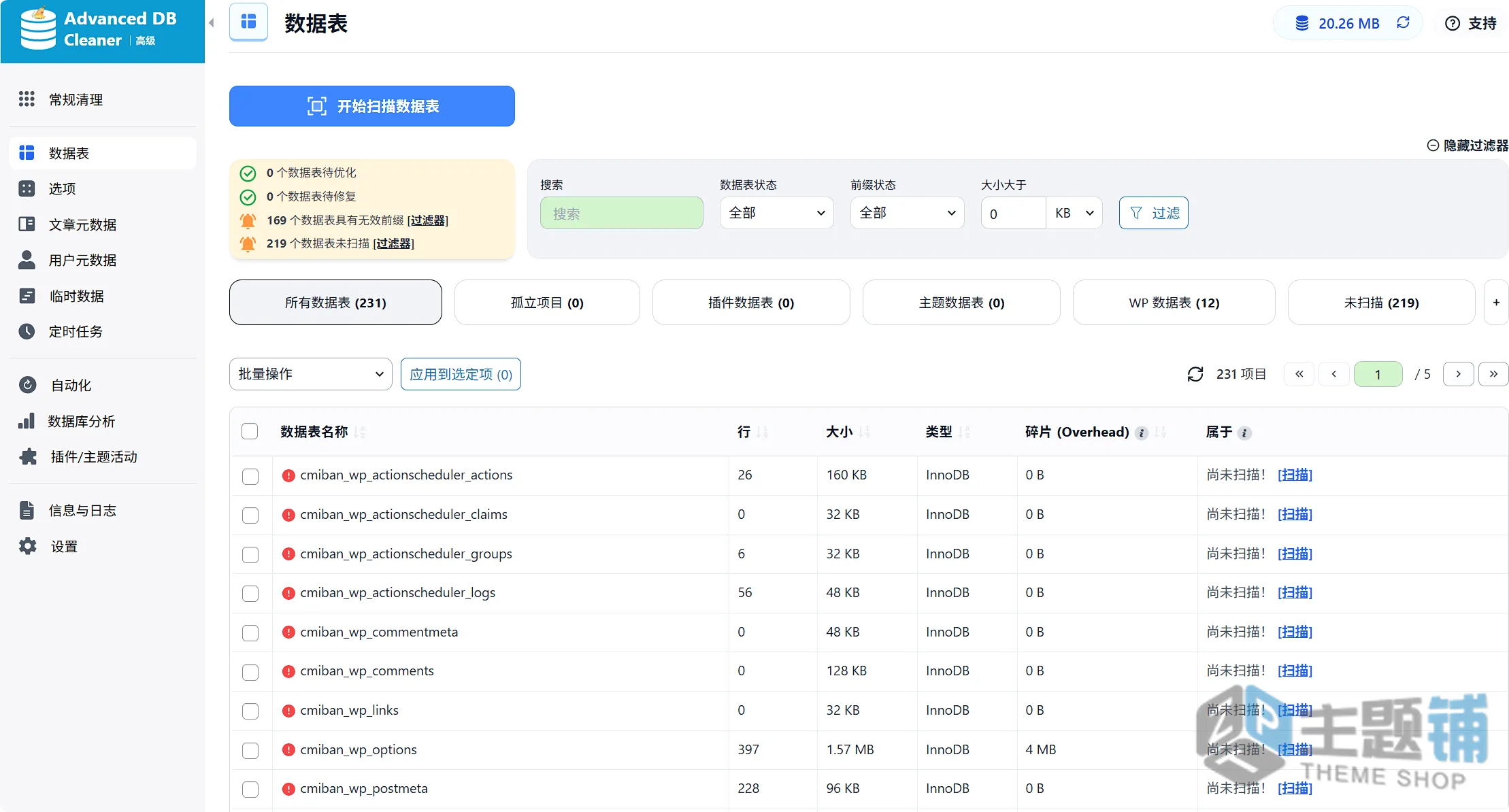The width and height of the screenshot is (1509, 812).
Task: Click 扫描 link for cmiban_wp_actionscheduler_actions
Action: [x=1295, y=475]
